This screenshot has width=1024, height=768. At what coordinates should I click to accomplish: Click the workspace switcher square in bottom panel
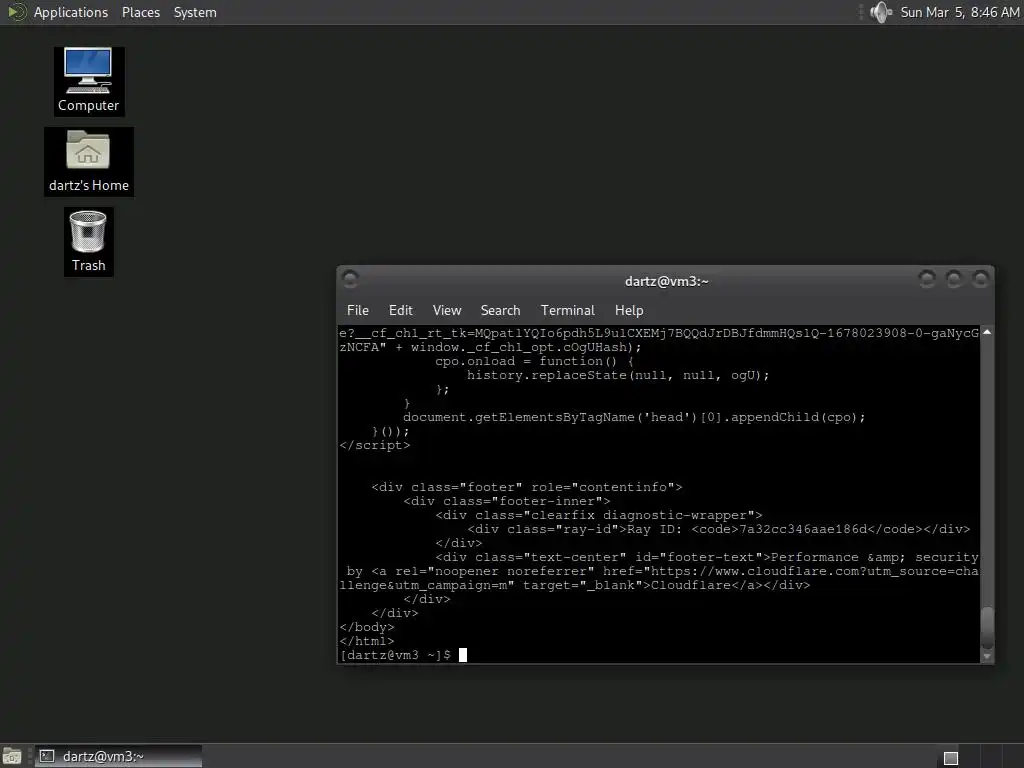pos(951,758)
